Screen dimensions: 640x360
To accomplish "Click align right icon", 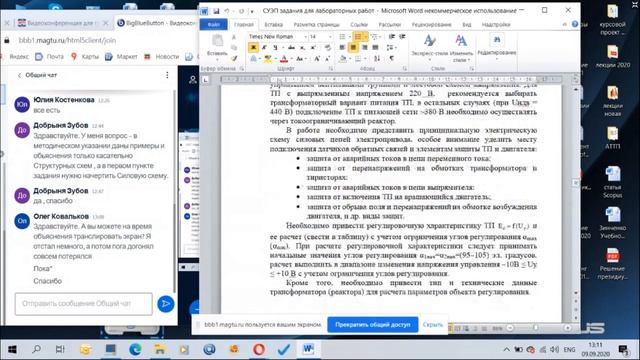I will tap(364, 47).
